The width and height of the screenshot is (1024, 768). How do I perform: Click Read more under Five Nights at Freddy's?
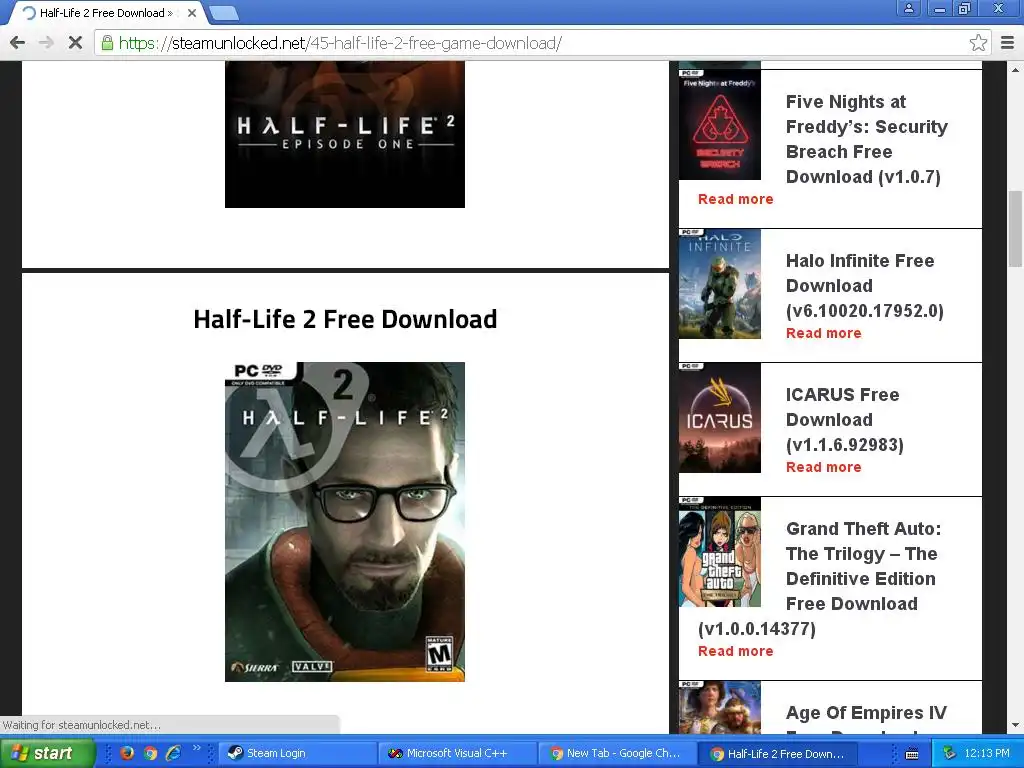(x=735, y=199)
